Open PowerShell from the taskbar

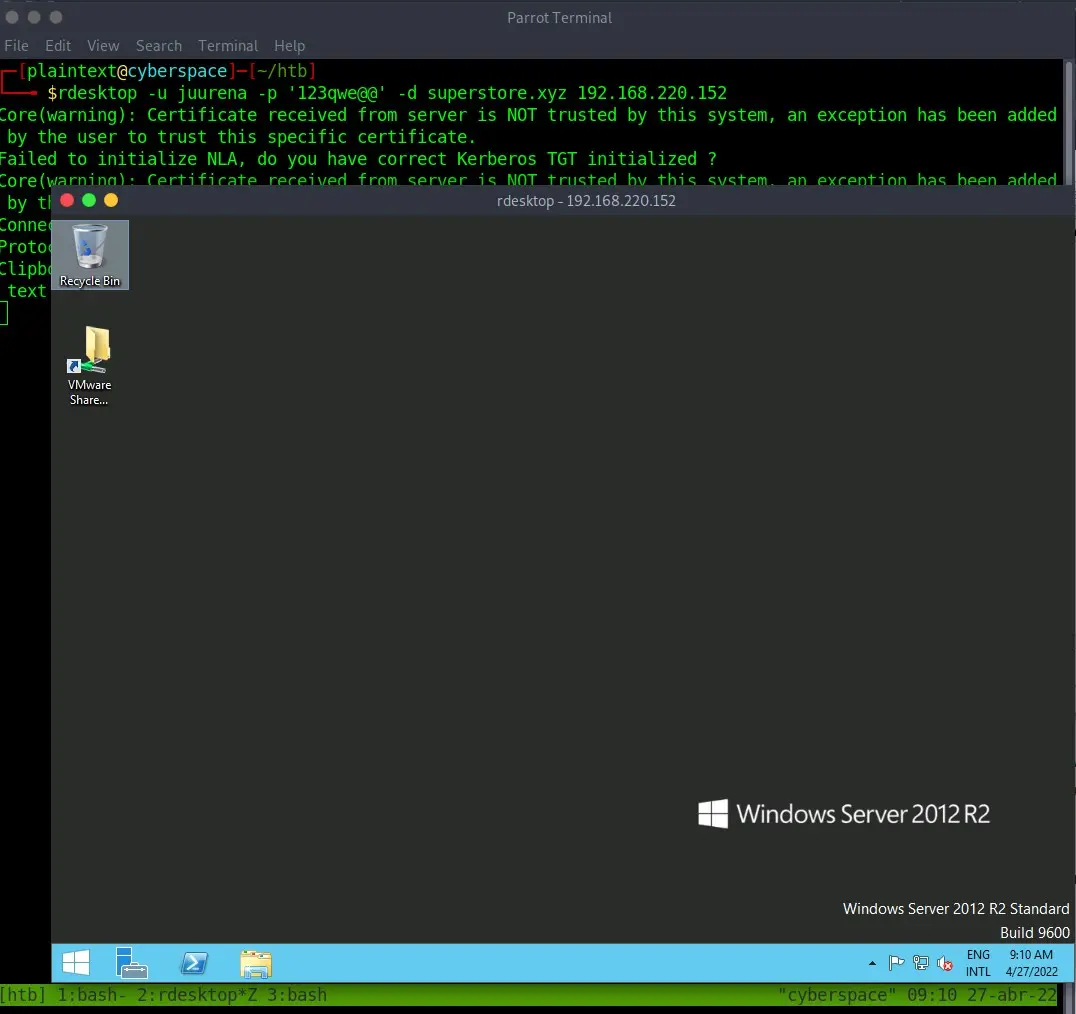pos(194,963)
